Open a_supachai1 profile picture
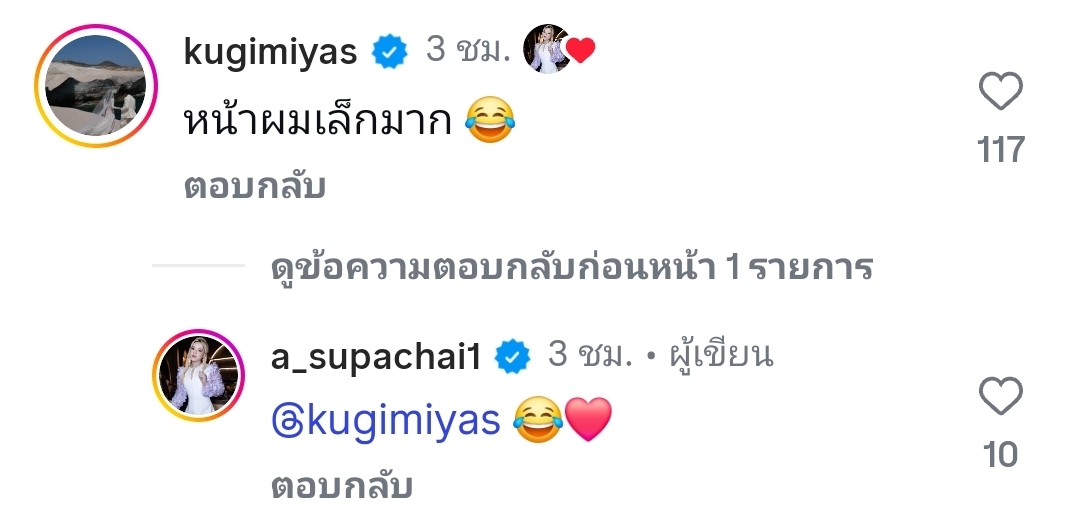Viewport: 1079px width, 524px height. click(198, 375)
